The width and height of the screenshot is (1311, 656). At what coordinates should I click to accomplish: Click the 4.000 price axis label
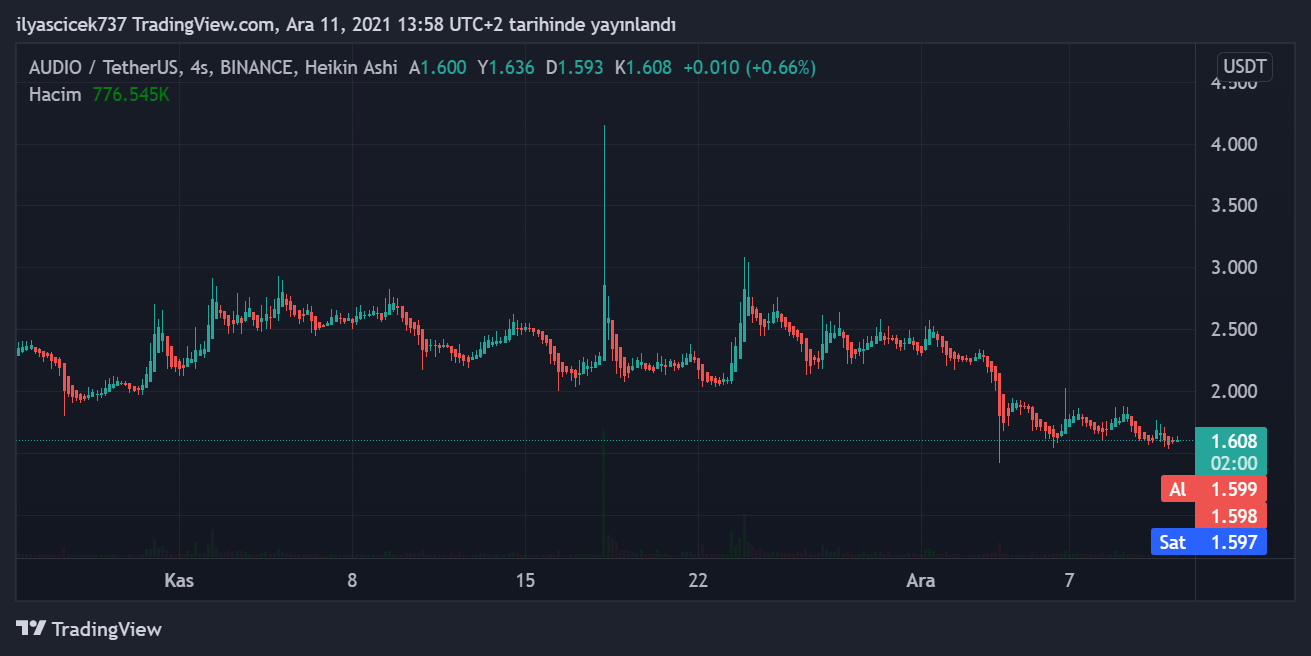[1233, 144]
